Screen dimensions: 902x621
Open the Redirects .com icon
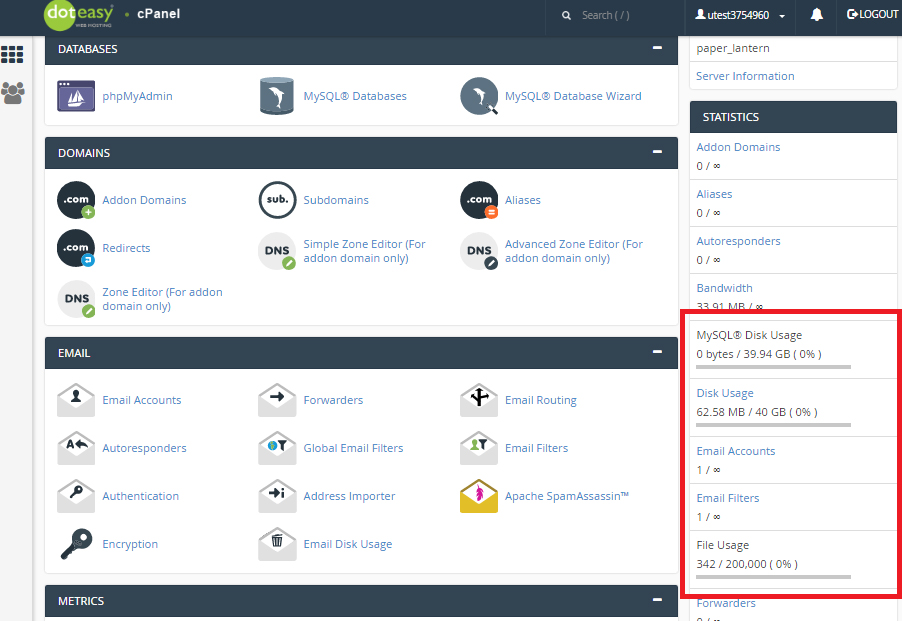click(x=76, y=248)
